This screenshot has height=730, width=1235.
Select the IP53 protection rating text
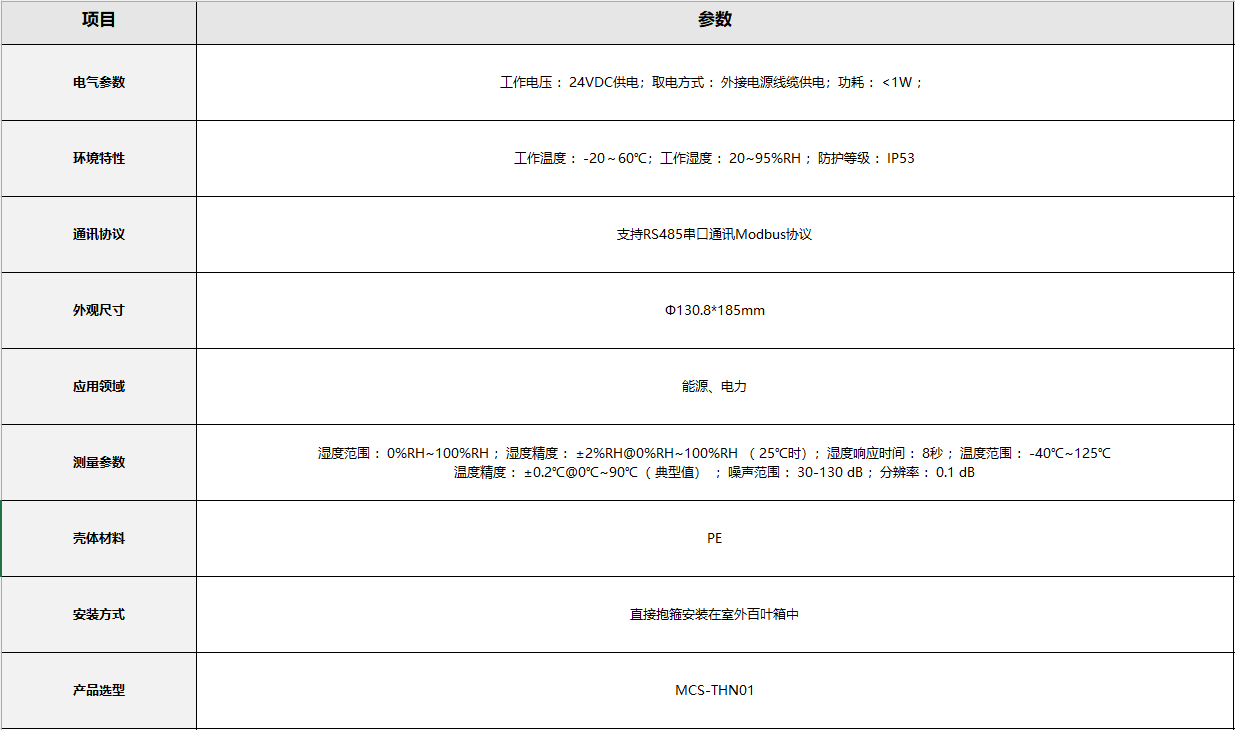pyautogui.click(x=899, y=158)
